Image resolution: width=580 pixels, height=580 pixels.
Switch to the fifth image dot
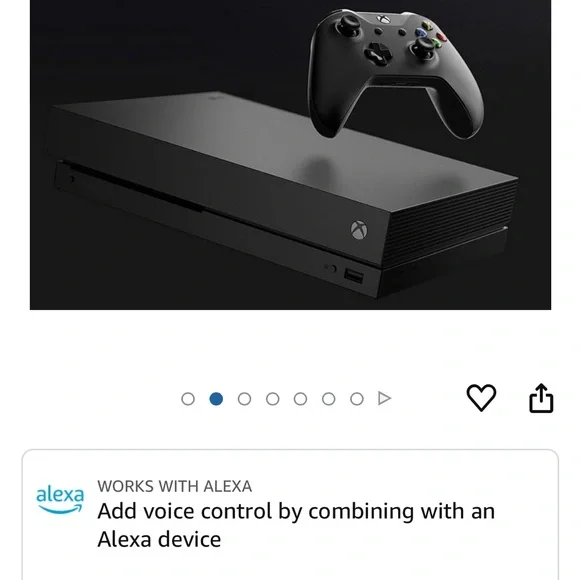pyautogui.click(x=300, y=399)
